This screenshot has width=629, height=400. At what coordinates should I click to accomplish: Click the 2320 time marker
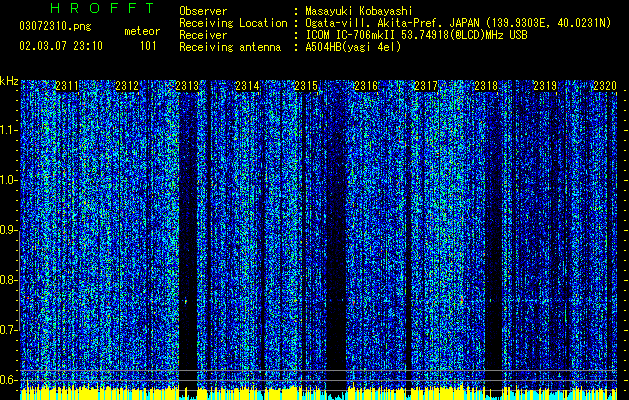point(605,86)
